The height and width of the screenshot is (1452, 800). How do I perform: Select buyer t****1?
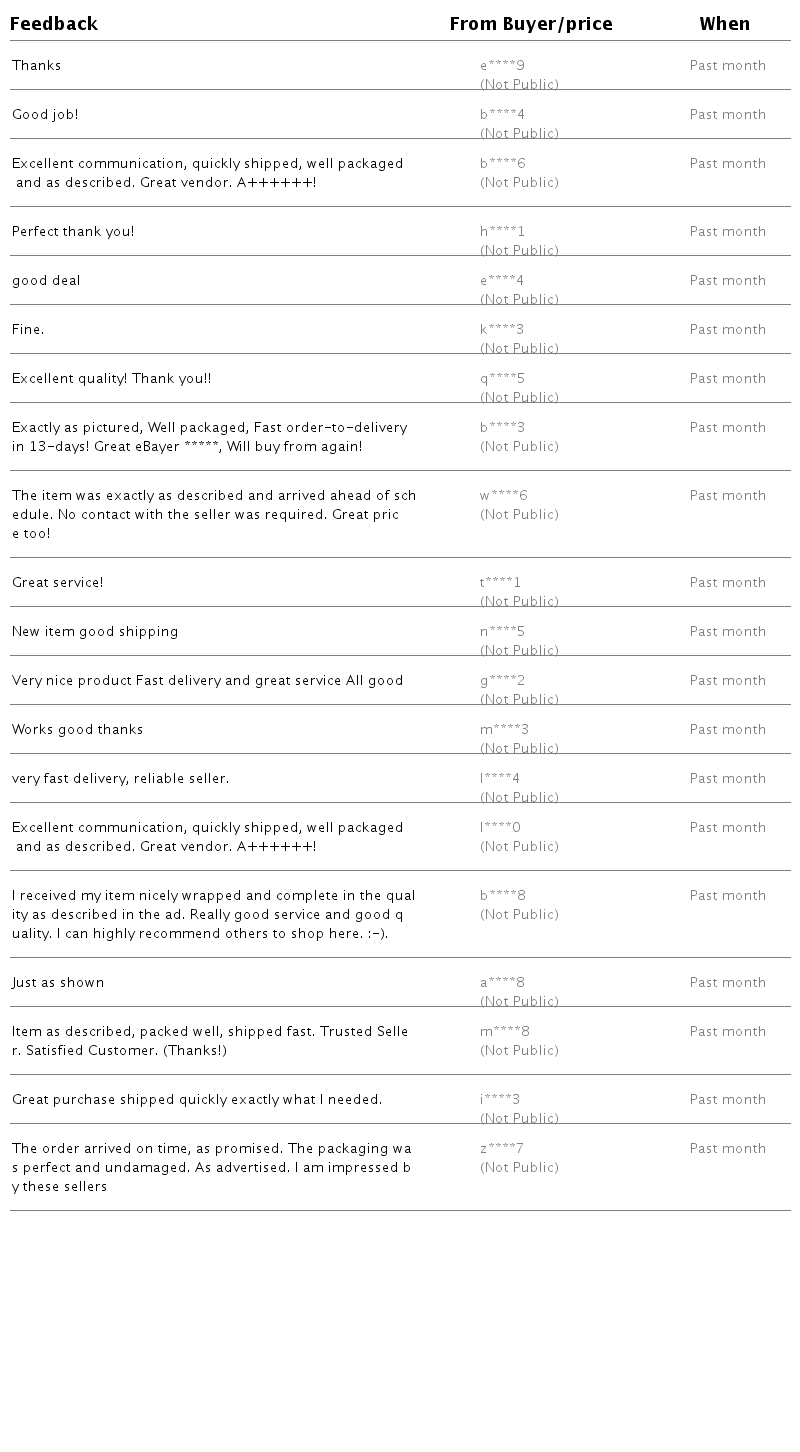[500, 583]
